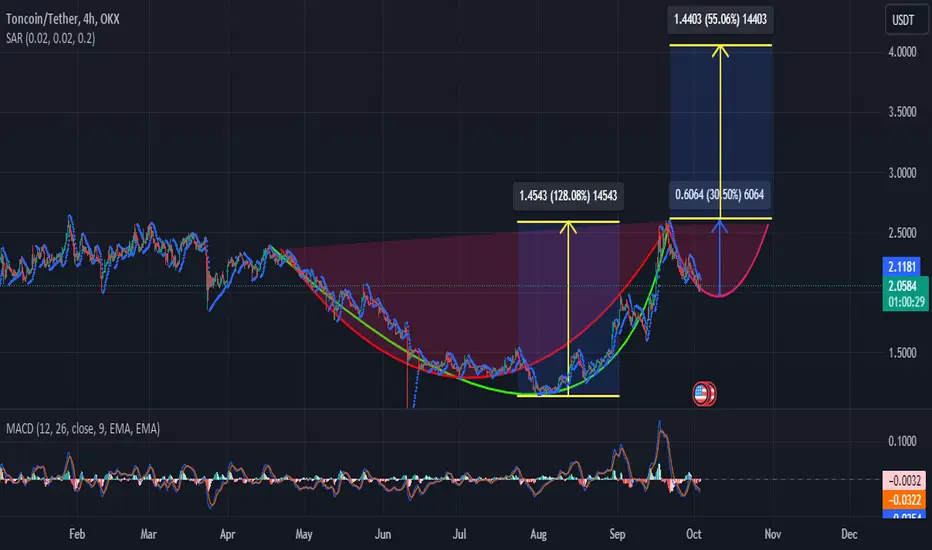Click the Mar label on time axis
Screen dimensions: 932x550
149,534
